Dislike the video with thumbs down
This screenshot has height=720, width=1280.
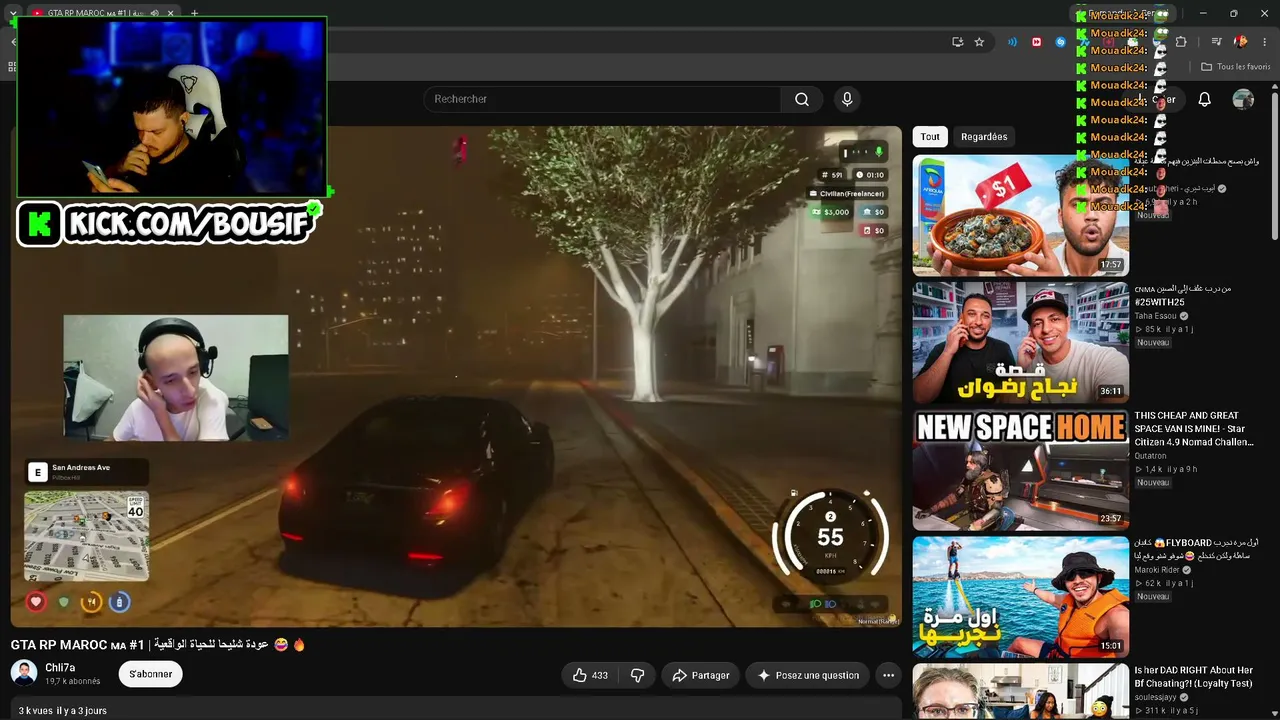pos(637,675)
